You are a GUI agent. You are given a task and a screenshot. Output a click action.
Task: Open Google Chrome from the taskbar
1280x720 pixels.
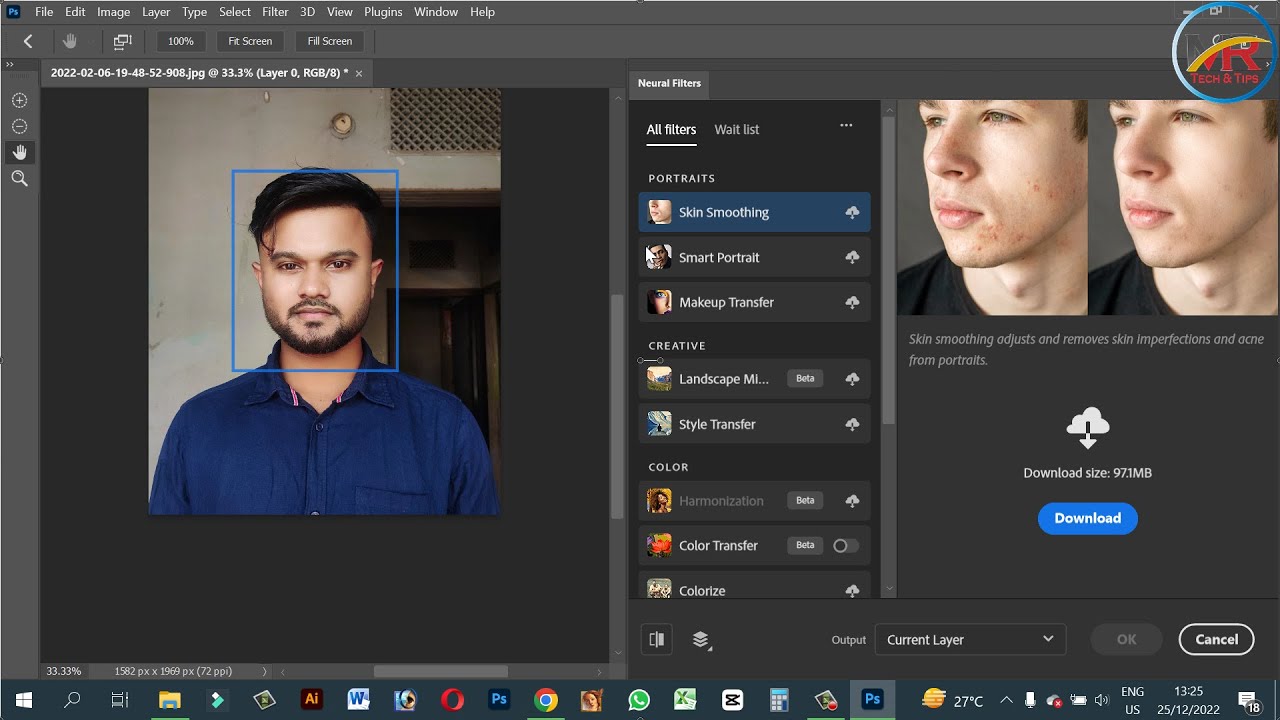click(546, 700)
